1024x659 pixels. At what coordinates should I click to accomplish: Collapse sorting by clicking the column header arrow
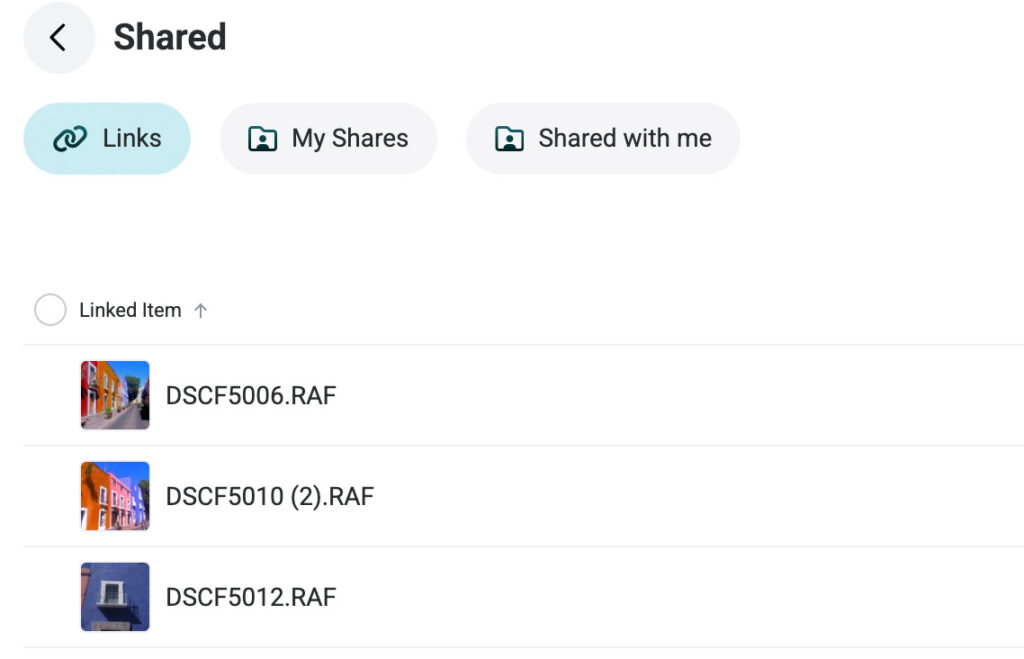[x=201, y=310]
